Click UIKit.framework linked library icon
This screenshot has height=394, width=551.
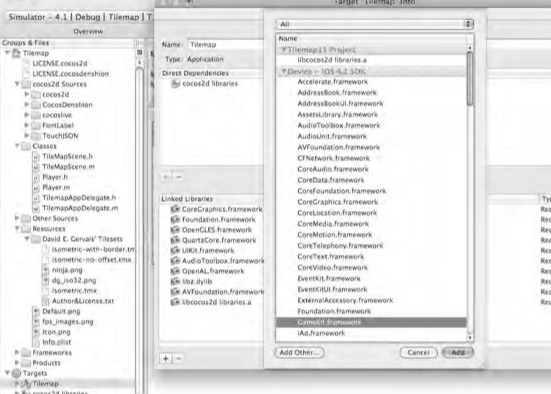click(175, 251)
